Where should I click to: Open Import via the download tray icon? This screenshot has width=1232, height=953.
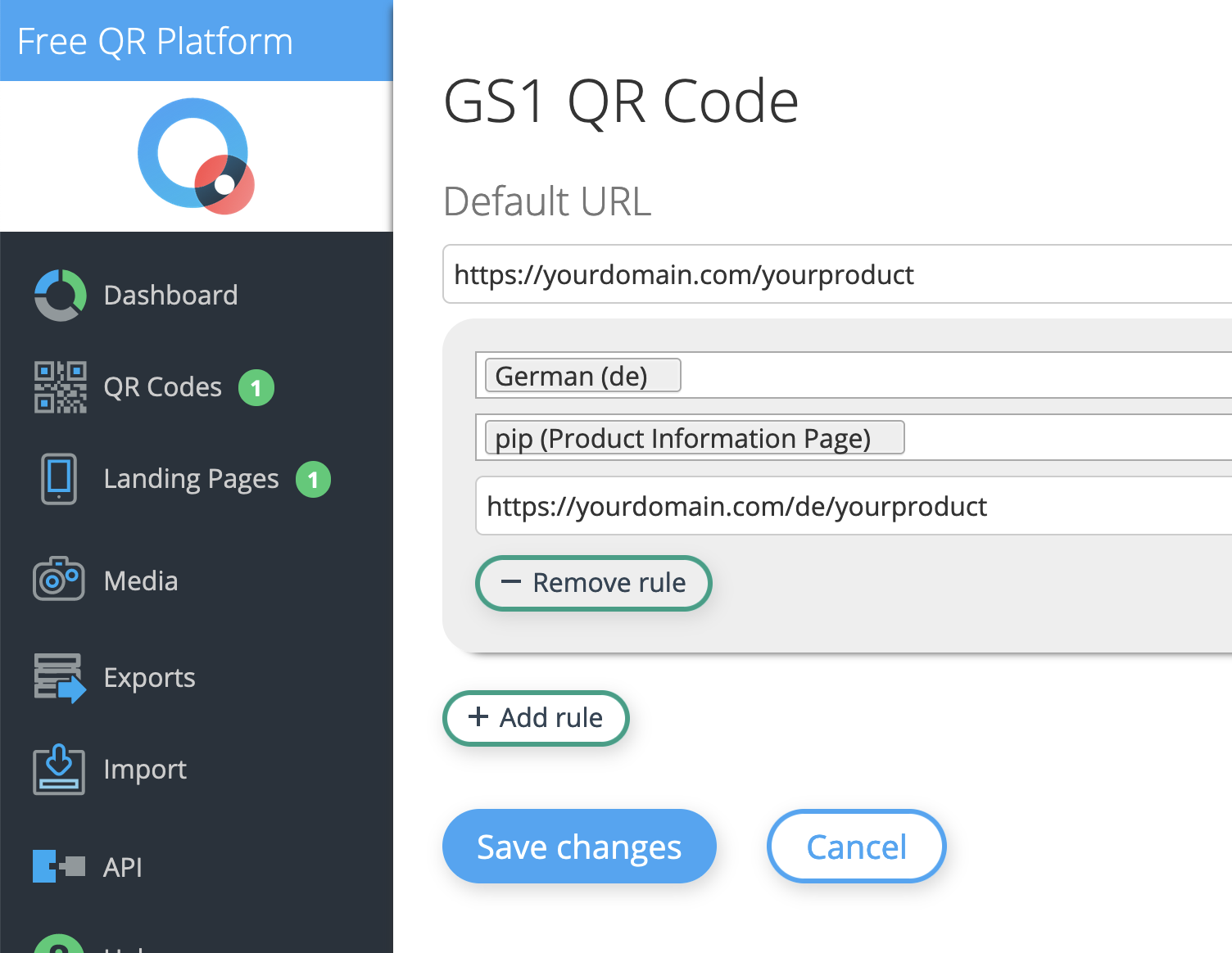tap(57, 770)
